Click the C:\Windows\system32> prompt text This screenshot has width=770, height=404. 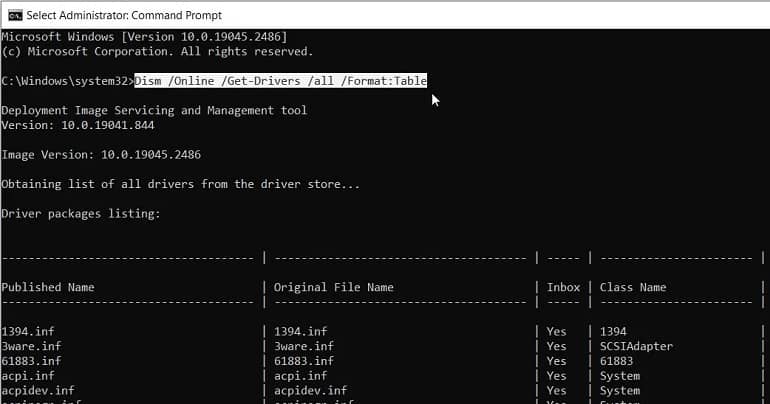coord(67,81)
